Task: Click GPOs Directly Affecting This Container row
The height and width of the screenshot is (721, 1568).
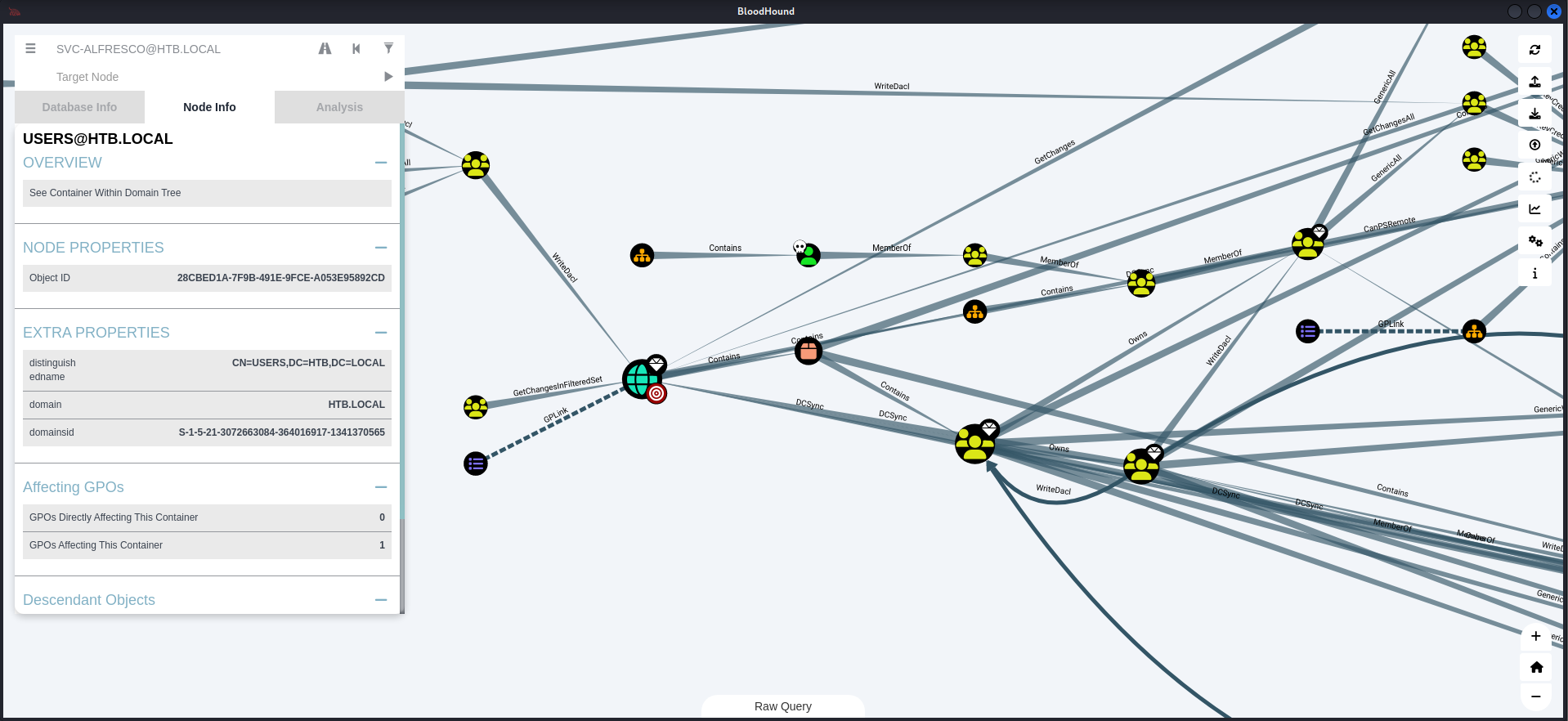Action: tap(207, 517)
